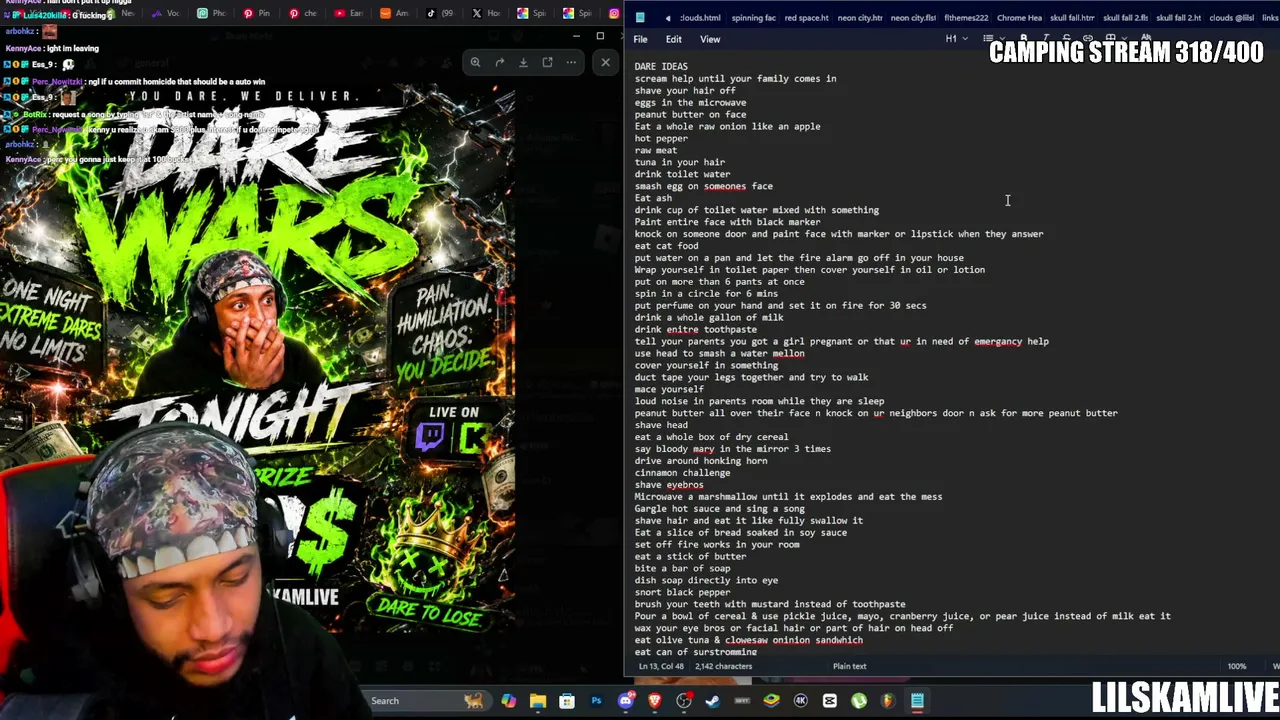The image size is (1280, 720).
Task: Click the line 'cinnamon challenge'
Action: 682,473
